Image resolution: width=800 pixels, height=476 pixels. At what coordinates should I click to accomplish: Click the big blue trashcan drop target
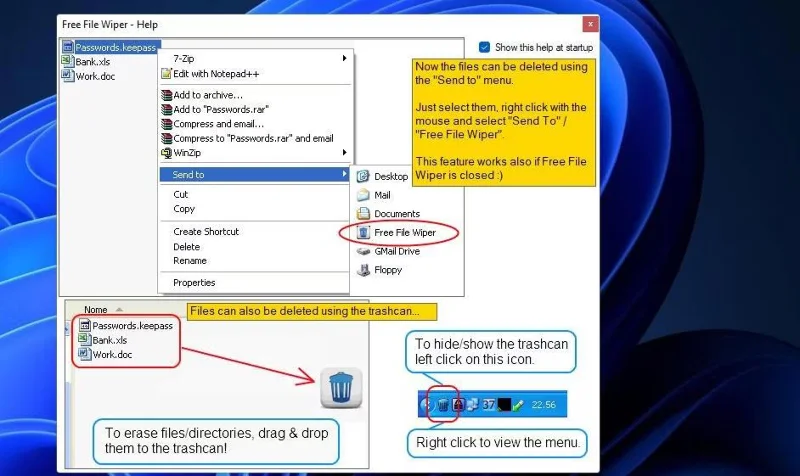pyautogui.click(x=341, y=388)
